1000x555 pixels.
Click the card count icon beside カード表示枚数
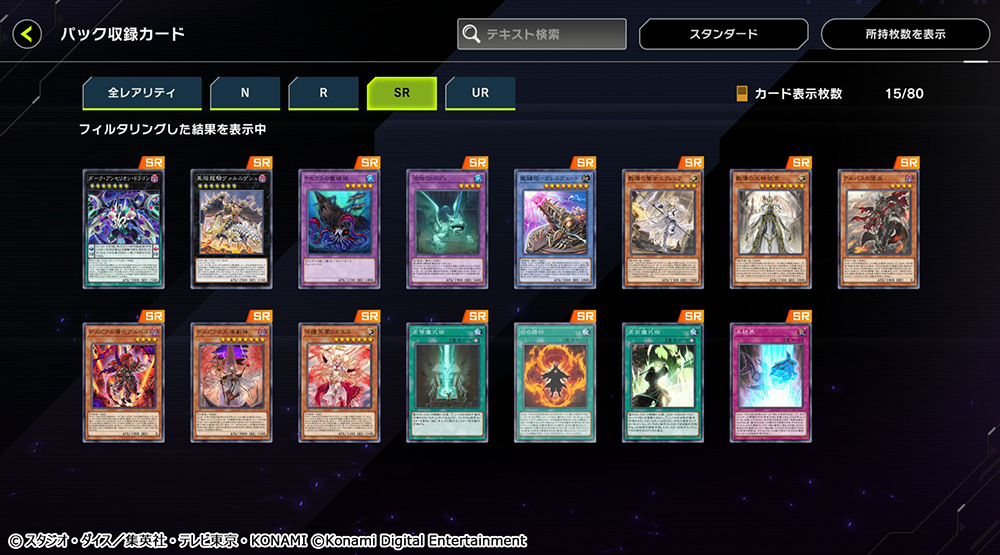tap(742, 94)
